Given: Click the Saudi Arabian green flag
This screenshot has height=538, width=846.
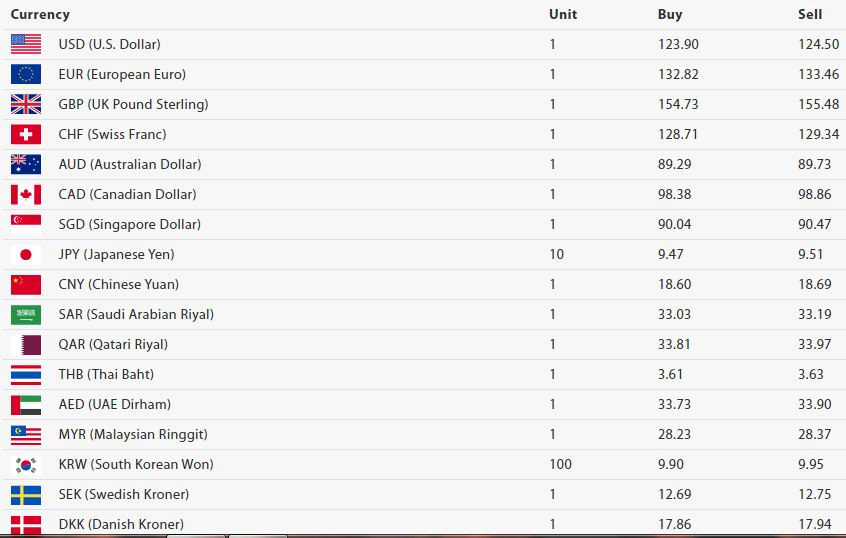Looking at the screenshot, I should [x=26, y=314].
